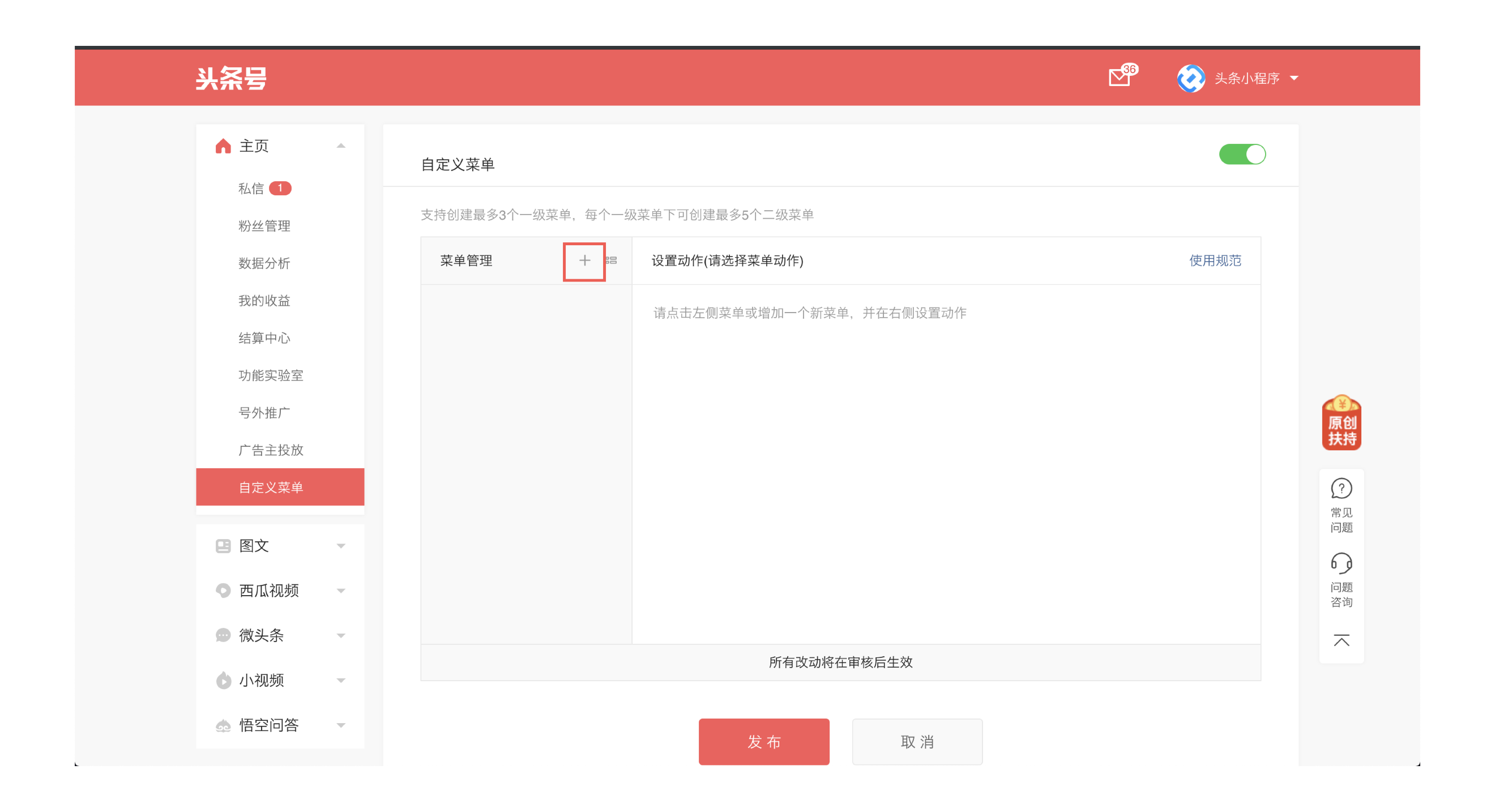The width and height of the screenshot is (1495, 812).
Task: Open 私信 from the sidebar
Action: pos(252,188)
